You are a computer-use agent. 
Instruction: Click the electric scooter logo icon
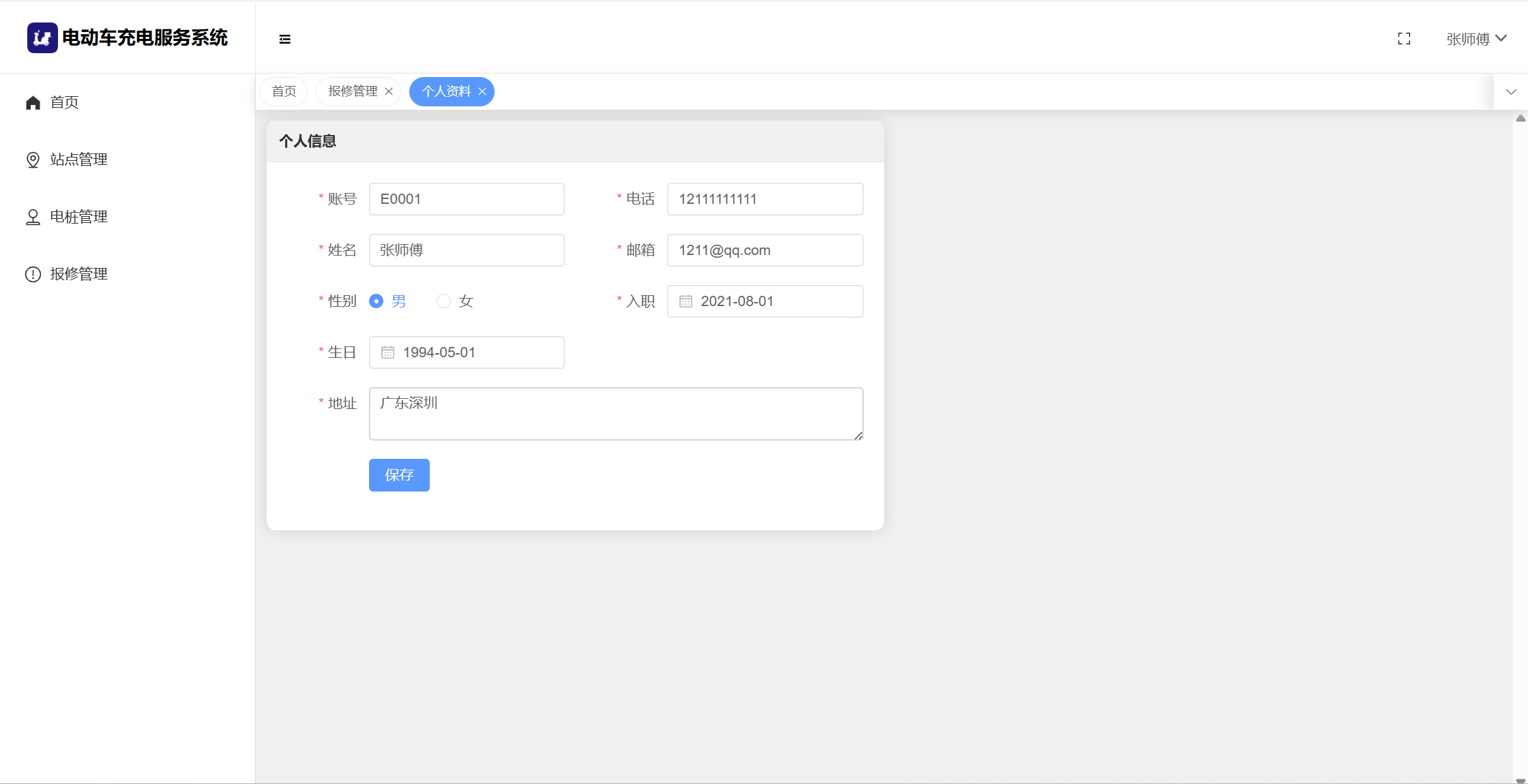click(x=42, y=37)
